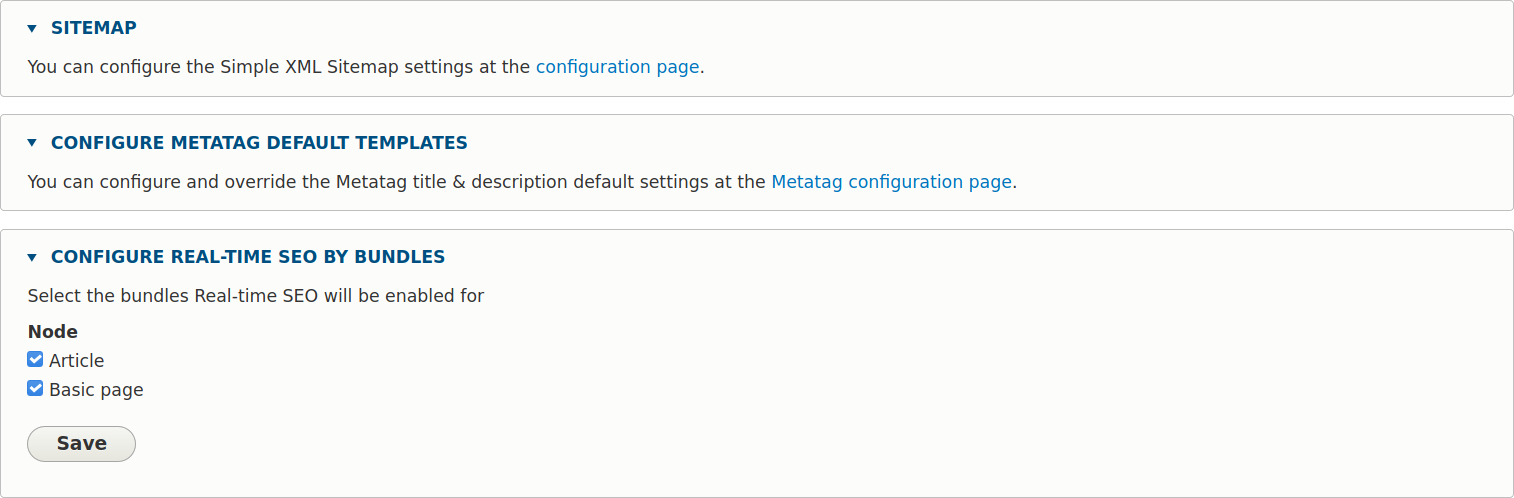Click the Metatag title & description sentence
The image size is (1514, 498).
point(398,182)
